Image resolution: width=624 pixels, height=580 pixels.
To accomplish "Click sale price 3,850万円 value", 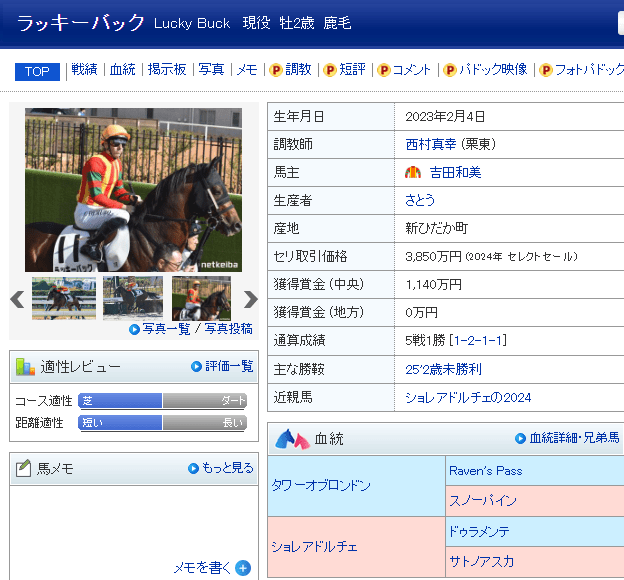I will (x=433, y=256).
